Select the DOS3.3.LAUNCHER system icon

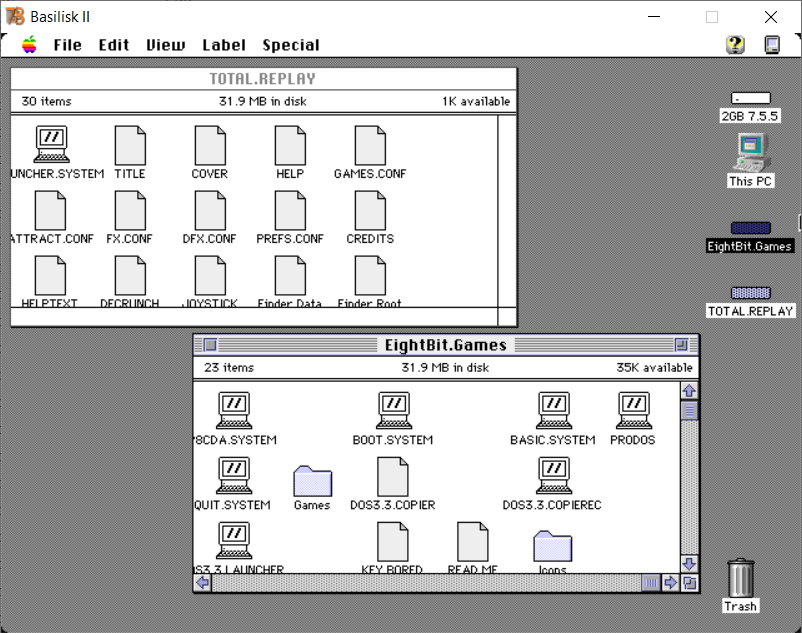234,540
